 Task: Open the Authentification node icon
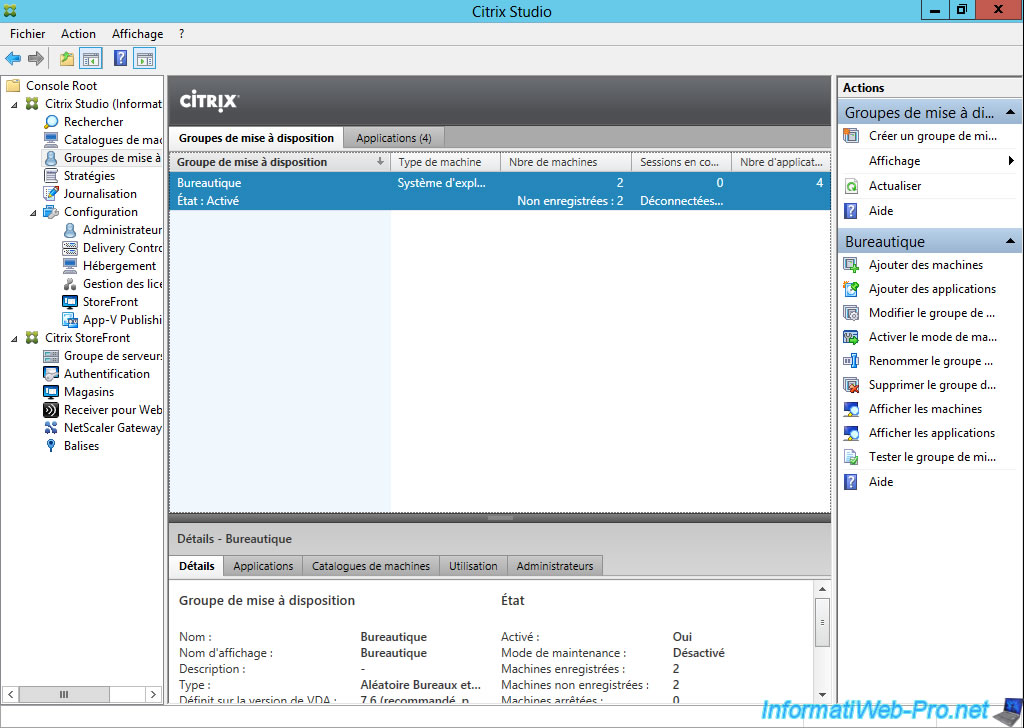coord(51,373)
